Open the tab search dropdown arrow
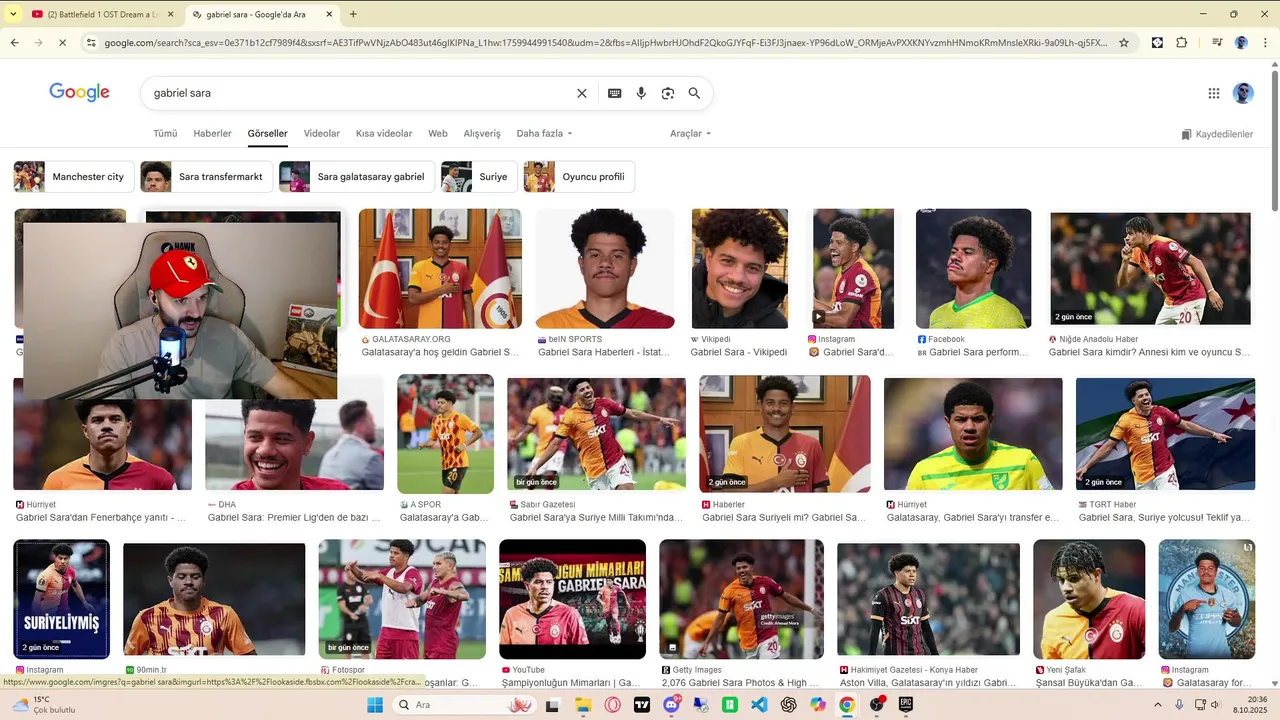 (12, 14)
